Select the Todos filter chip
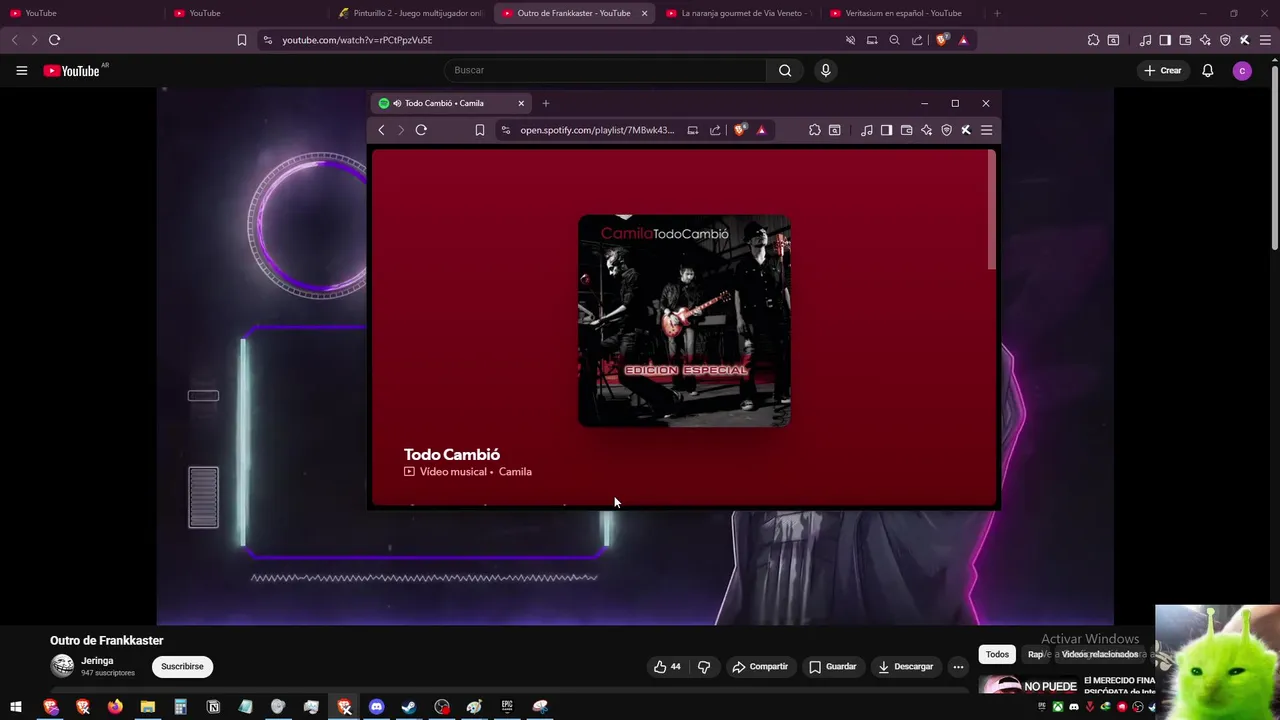 click(997, 654)
